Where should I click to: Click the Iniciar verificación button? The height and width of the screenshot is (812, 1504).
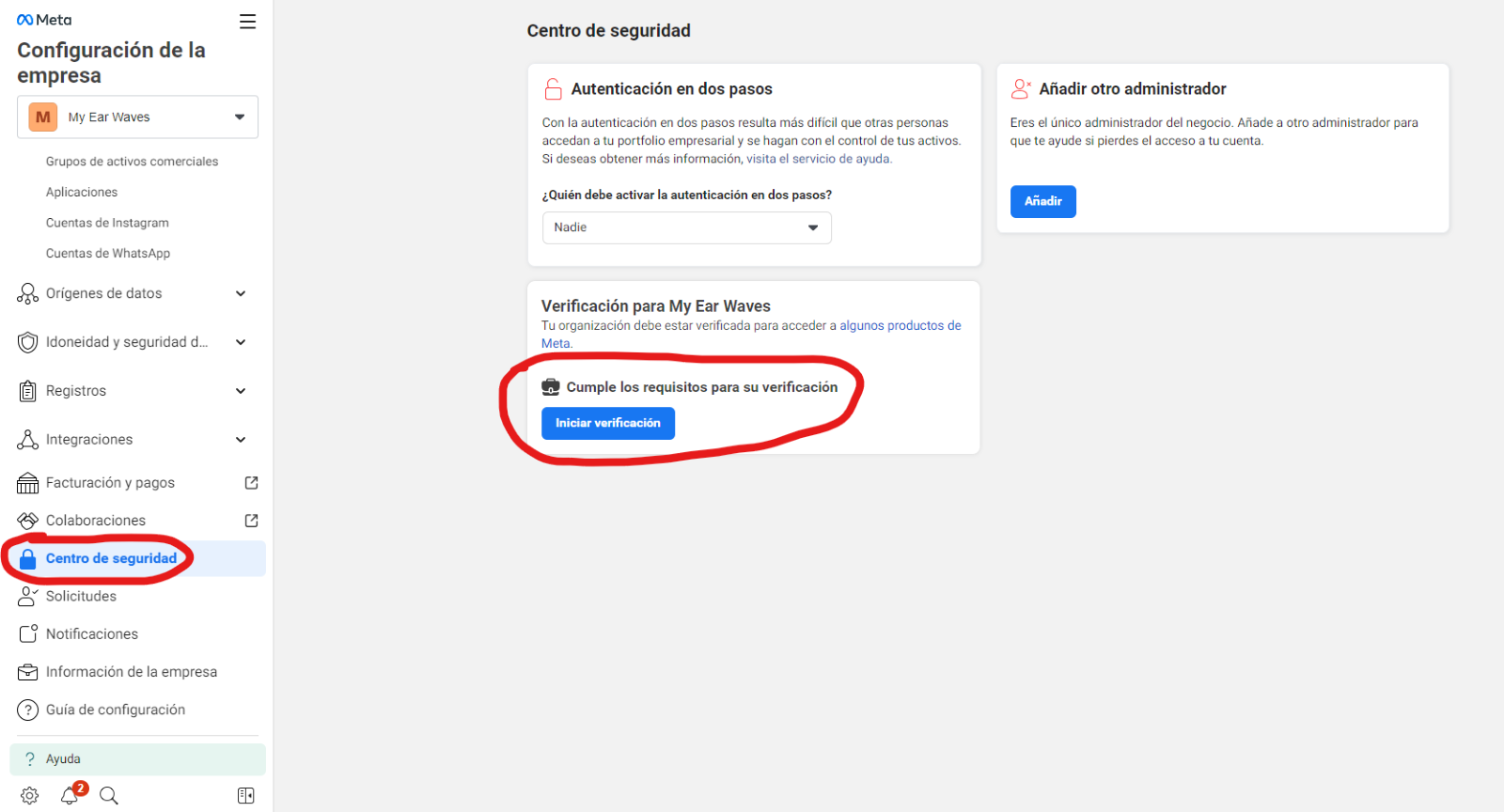click(608, 423)
